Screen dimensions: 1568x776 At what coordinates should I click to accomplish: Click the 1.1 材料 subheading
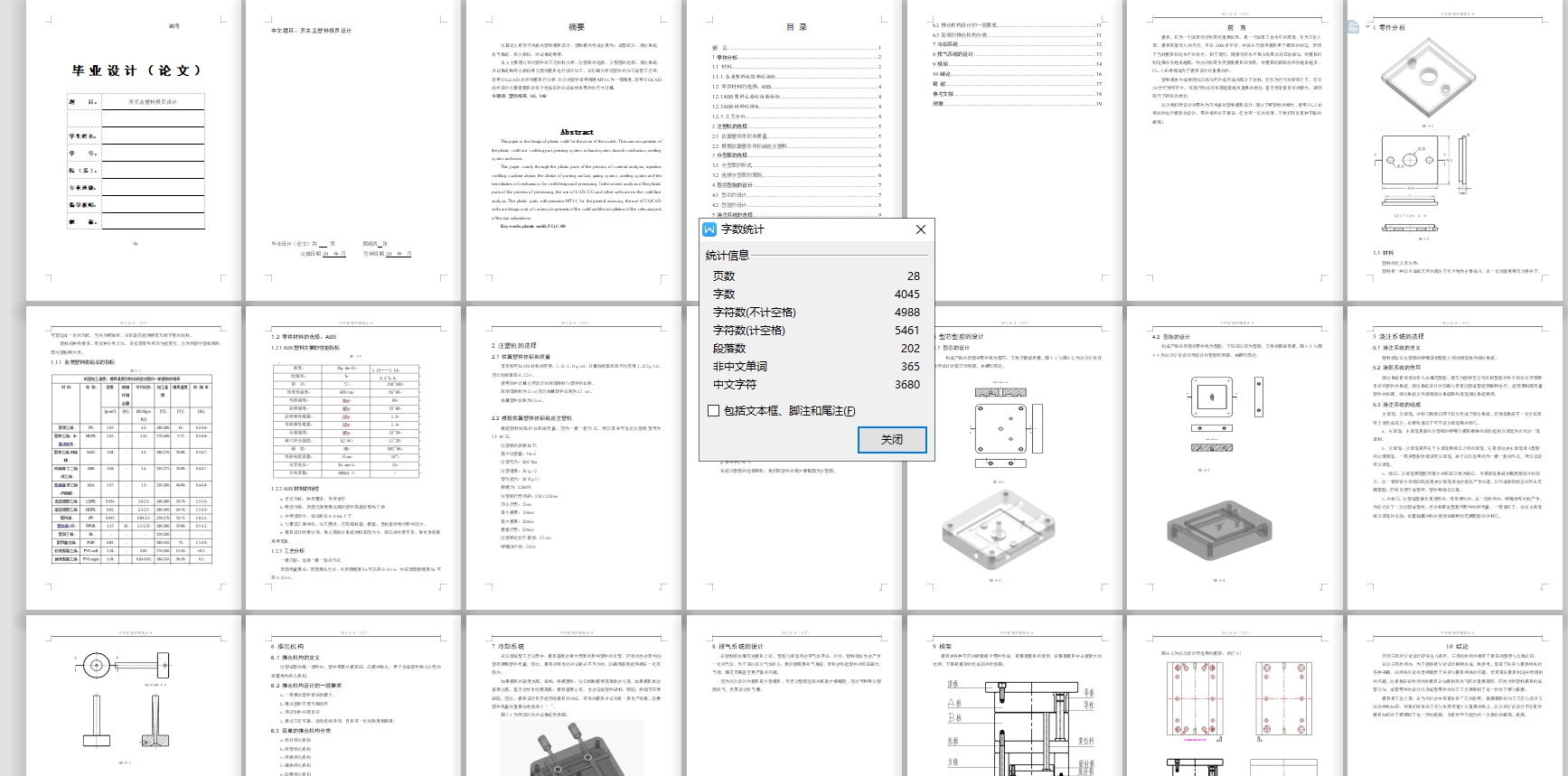coord(1384,253)
